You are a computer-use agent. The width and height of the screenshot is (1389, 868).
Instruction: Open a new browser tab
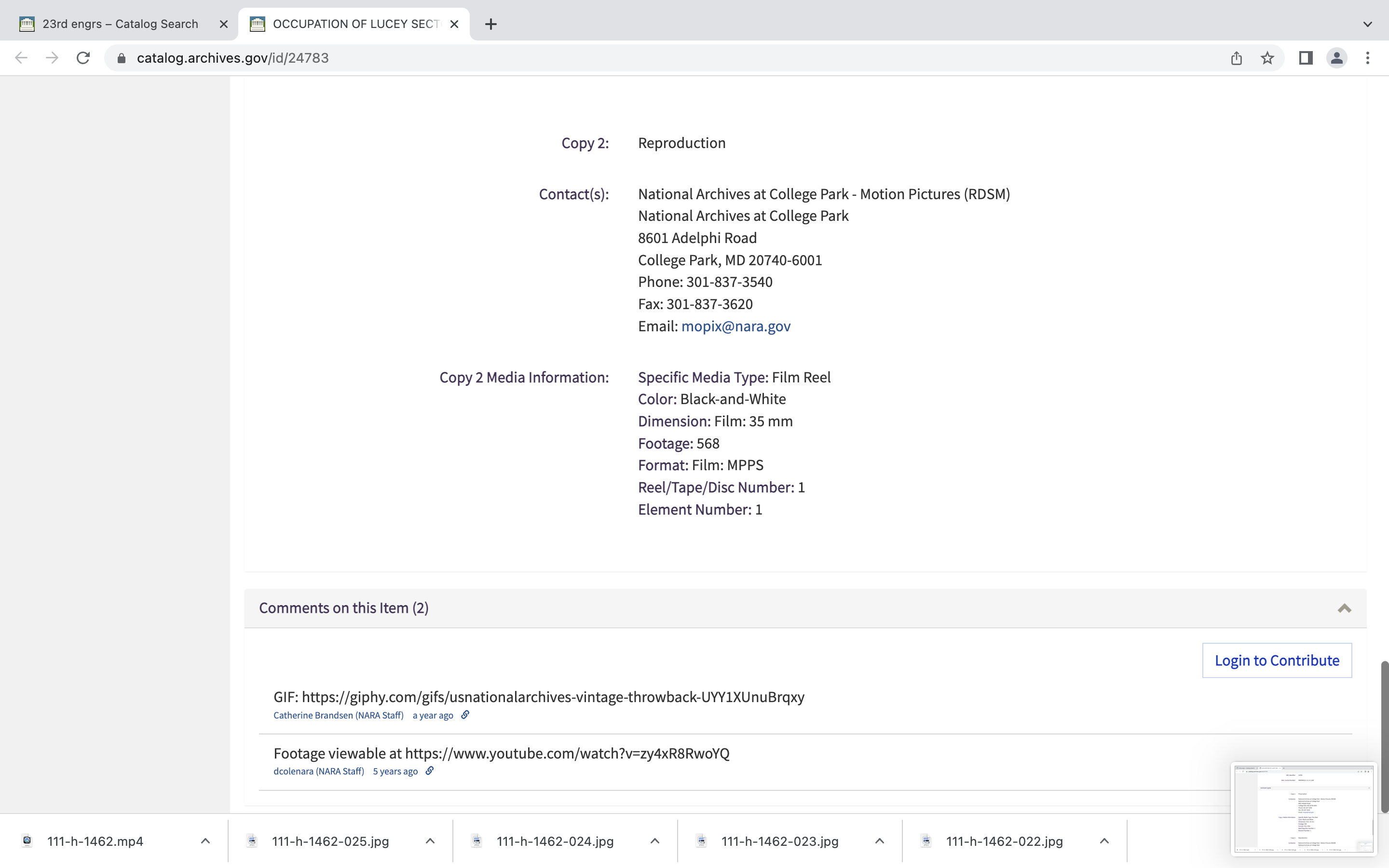(491, 24)
